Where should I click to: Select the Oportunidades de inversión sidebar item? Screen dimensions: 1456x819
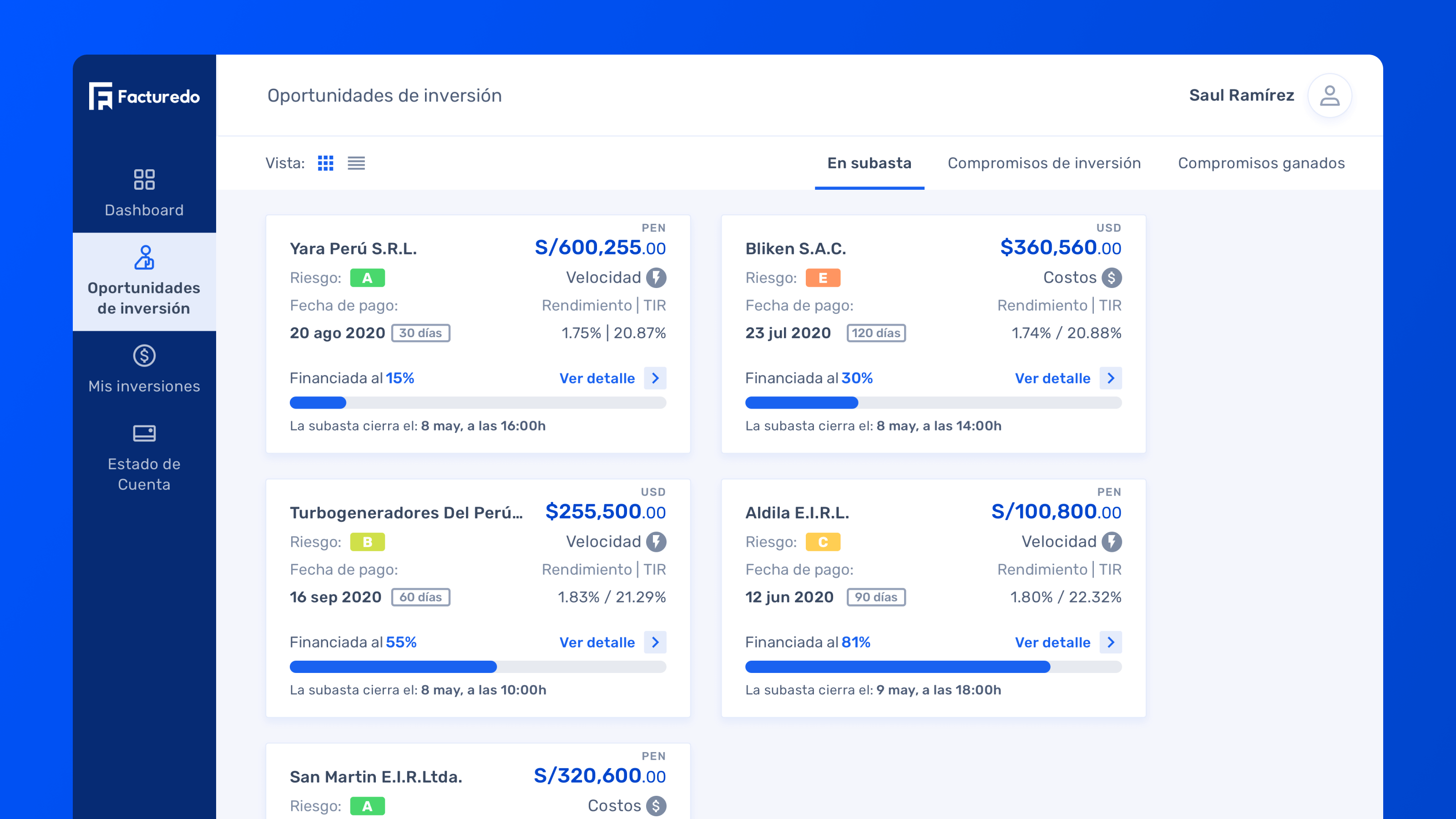point(144,282)
